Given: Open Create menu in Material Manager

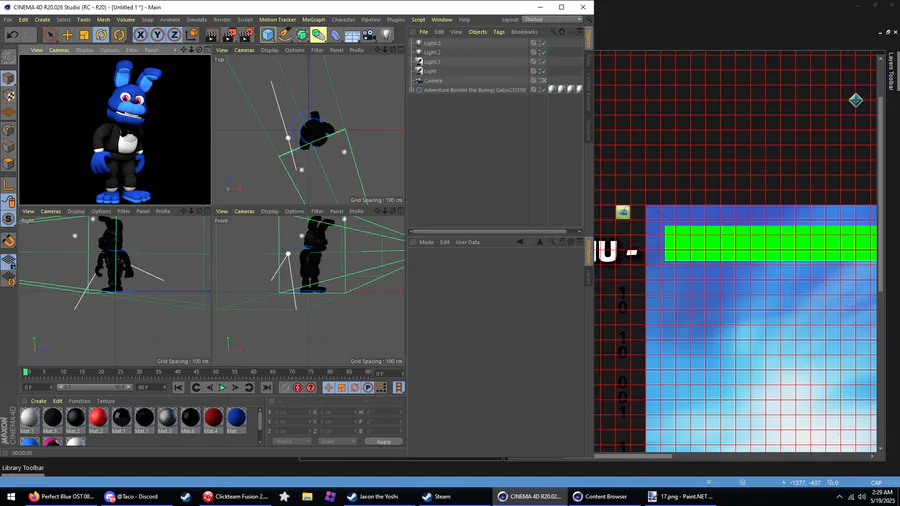Looking at the screenshot, I should pos(38,401).
